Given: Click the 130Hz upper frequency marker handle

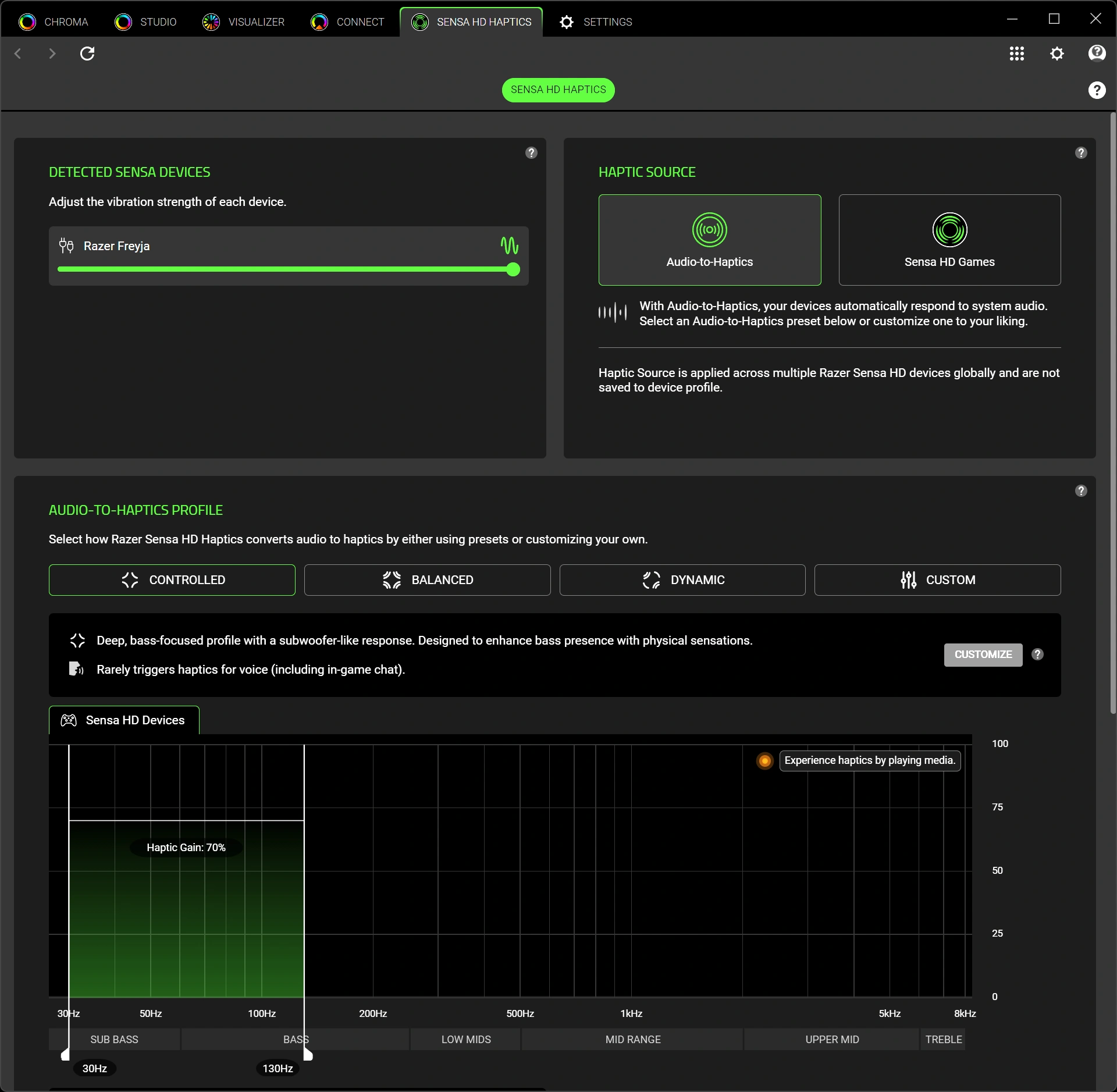Looking at the screenshot, I should (308, 1055).
